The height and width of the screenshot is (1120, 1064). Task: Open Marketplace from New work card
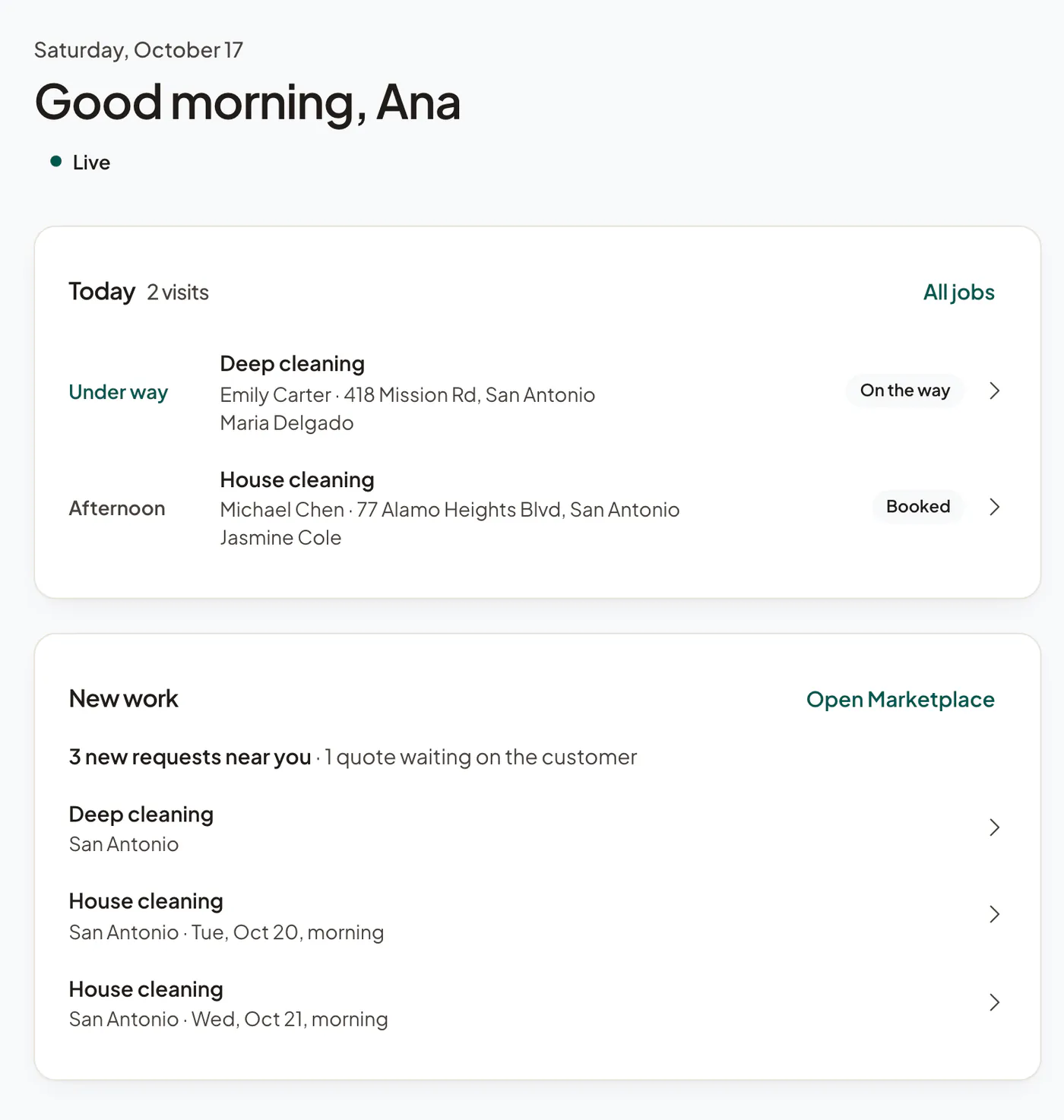click(900, 700)
